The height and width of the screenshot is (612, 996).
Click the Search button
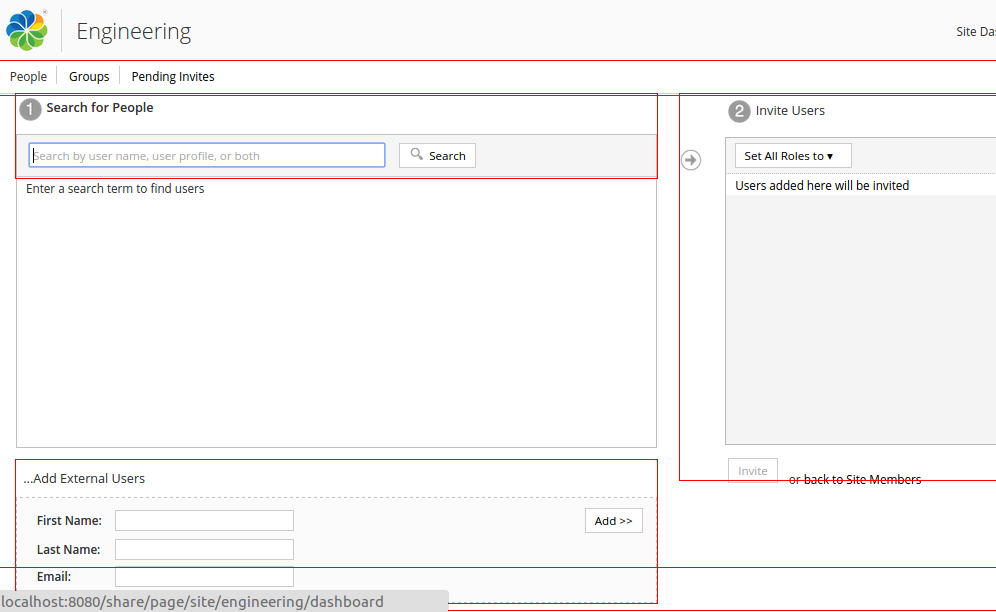[437, 155]
